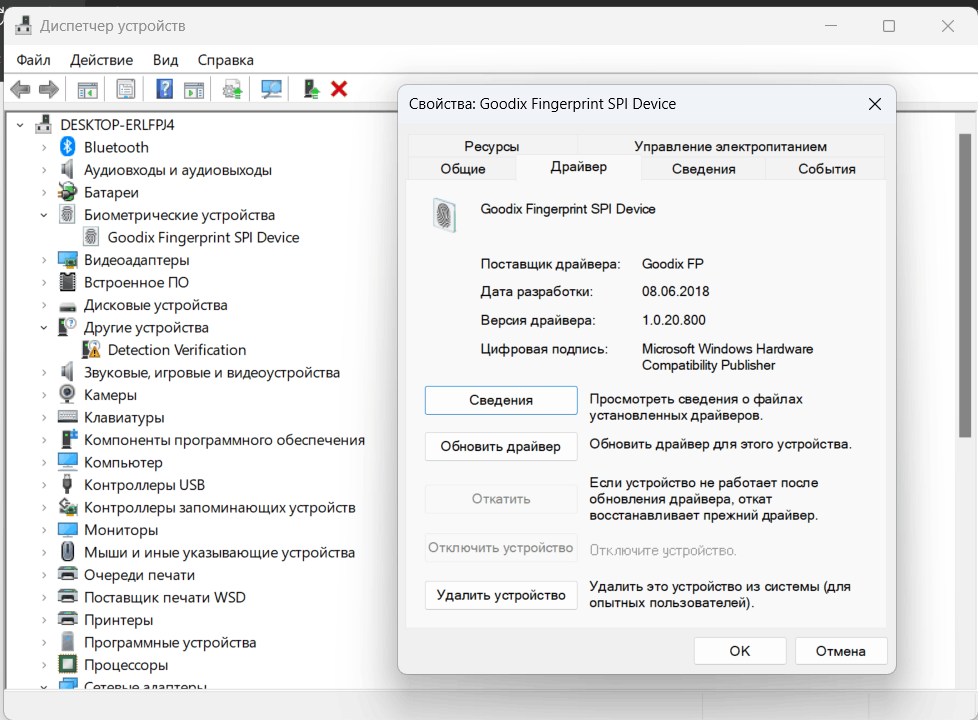Click the add driver green arrow toolbar icon
This screenshot has width=978, height=720.
point(311,89)
